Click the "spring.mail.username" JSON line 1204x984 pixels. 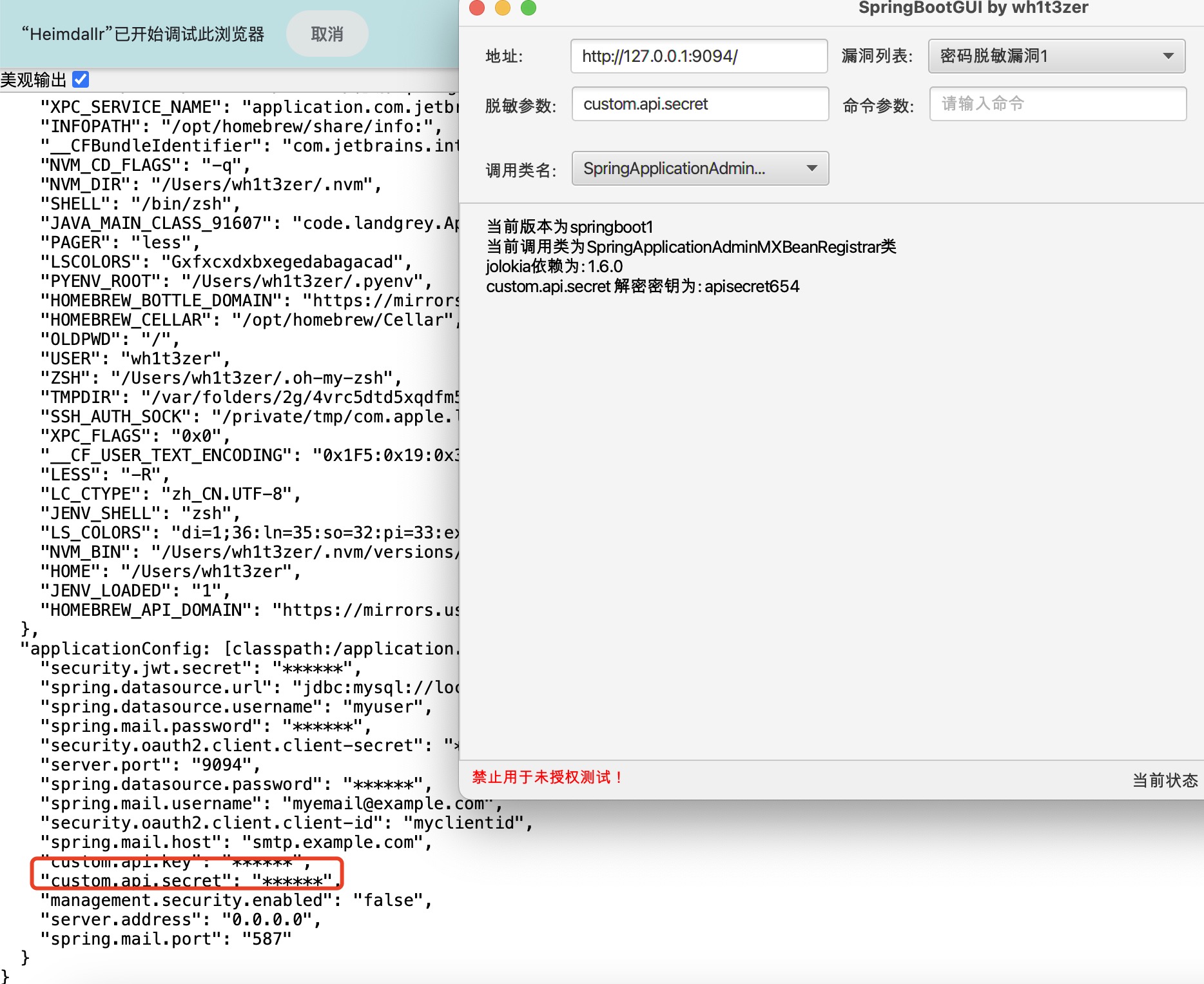pyautogui.click(x=271, y=803)
